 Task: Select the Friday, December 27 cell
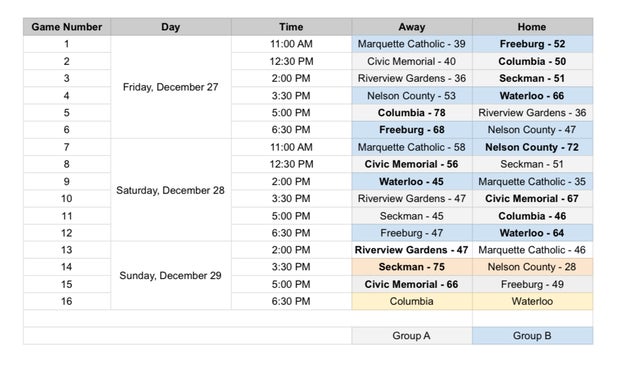[171, 87]
